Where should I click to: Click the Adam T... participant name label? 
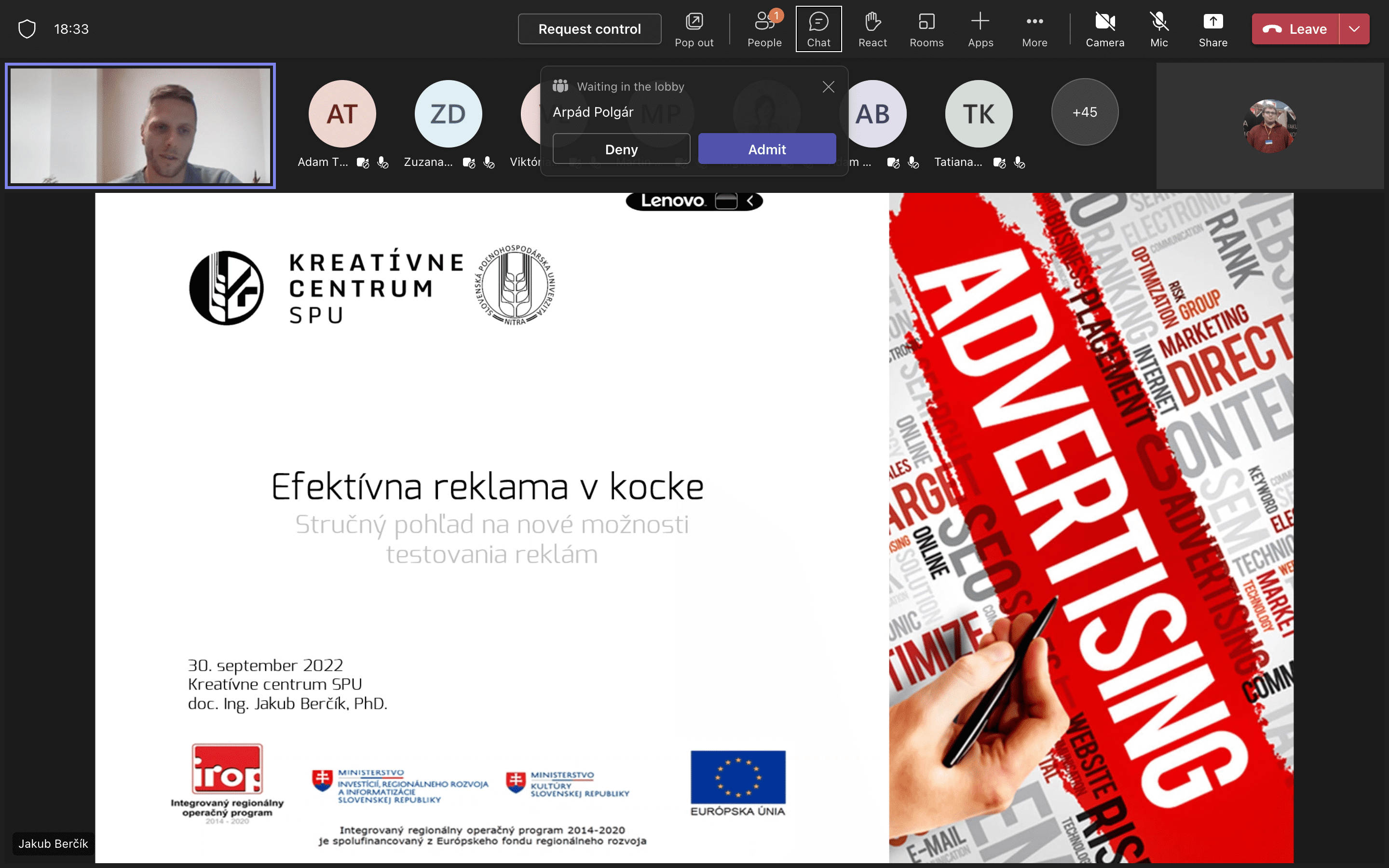323,163
